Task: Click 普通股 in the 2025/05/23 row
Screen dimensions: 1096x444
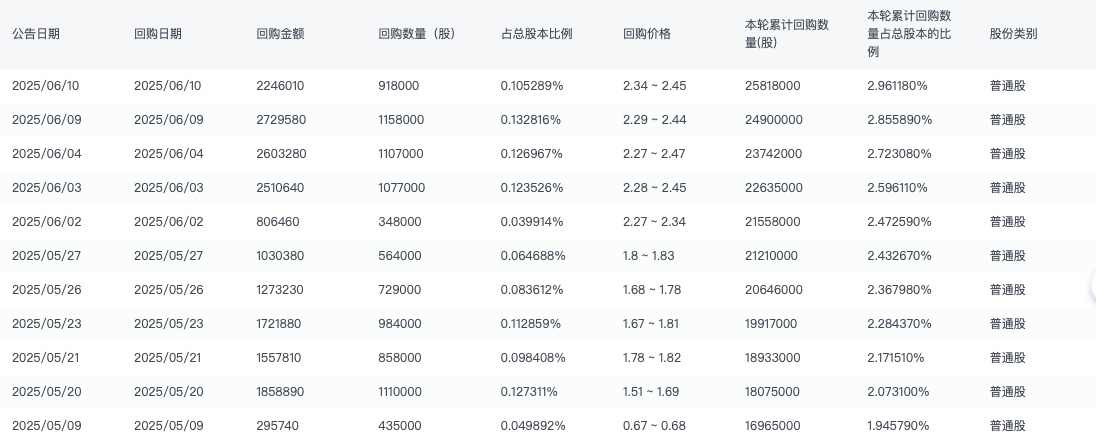Action: pyautogui.click(x=1007, y=324)
